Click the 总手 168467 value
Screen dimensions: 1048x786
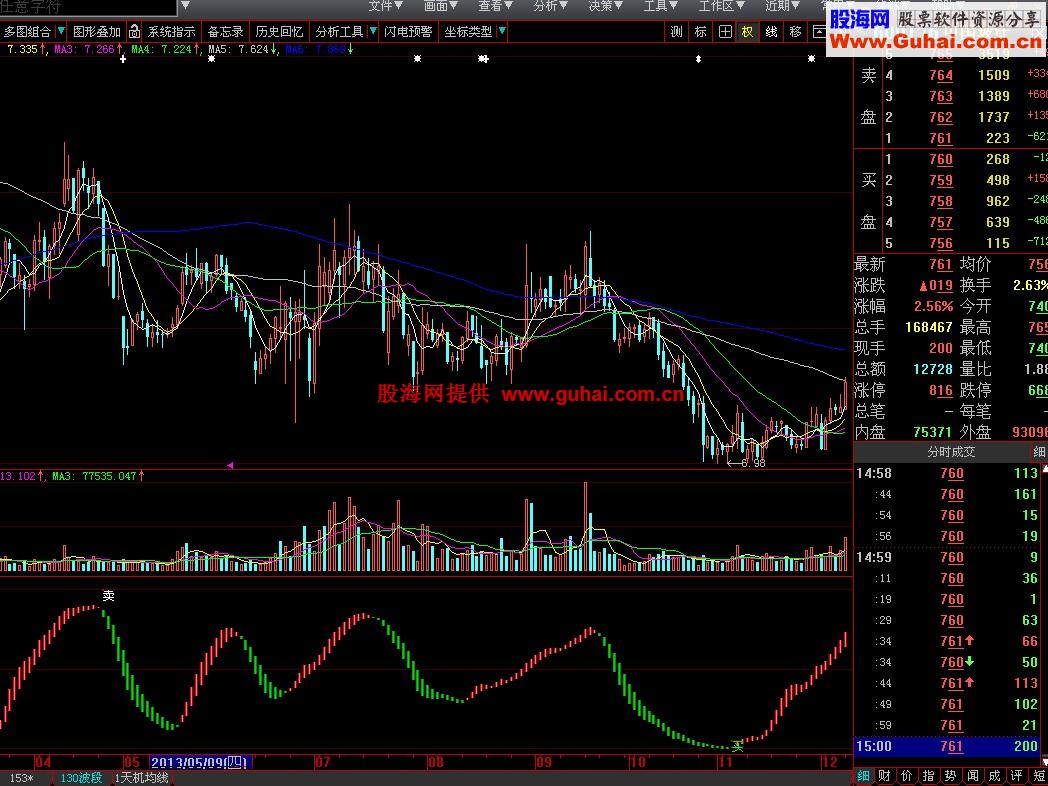pos(929,328)
